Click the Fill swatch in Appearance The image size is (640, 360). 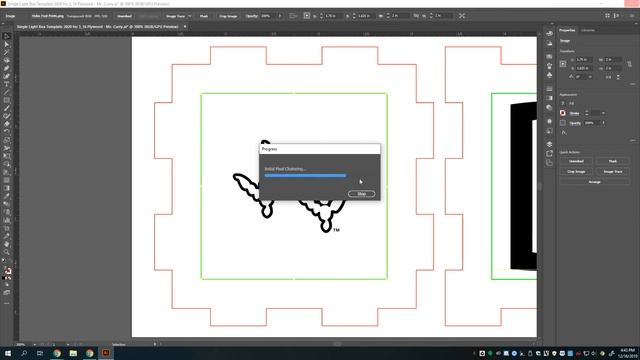(x=563, y=103)
